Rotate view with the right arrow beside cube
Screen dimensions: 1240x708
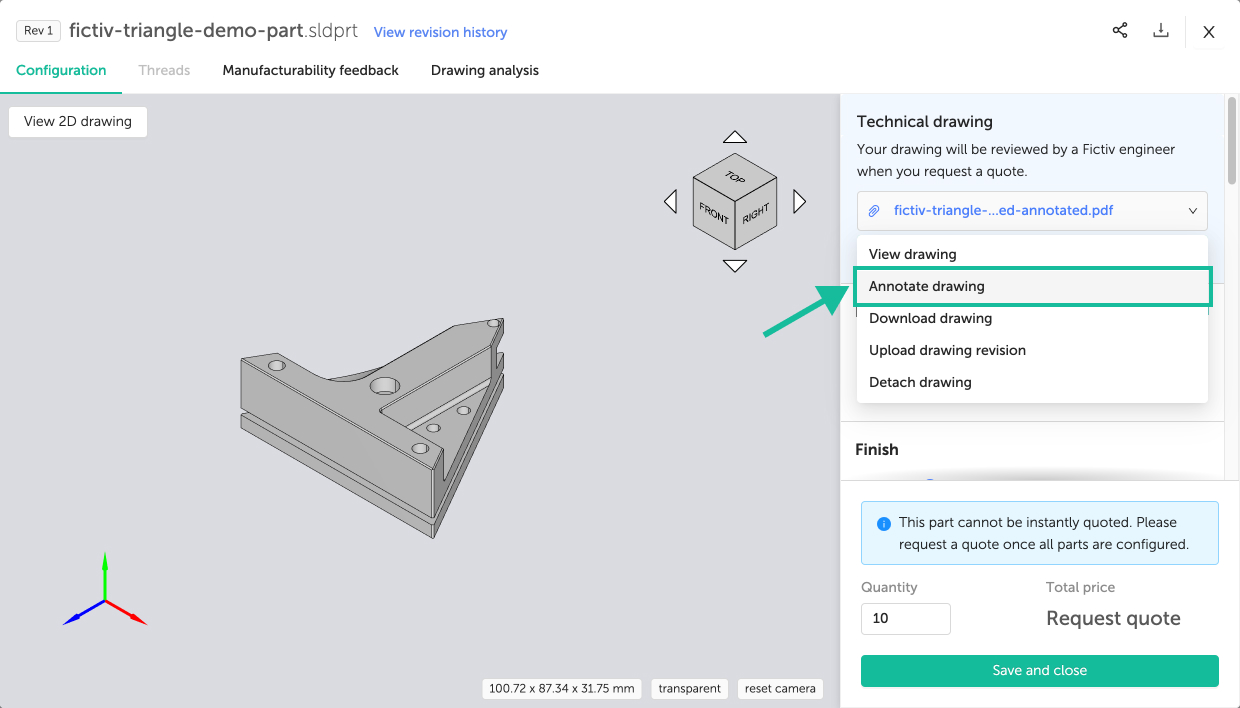pyautogui.click(x=799, y=202)
